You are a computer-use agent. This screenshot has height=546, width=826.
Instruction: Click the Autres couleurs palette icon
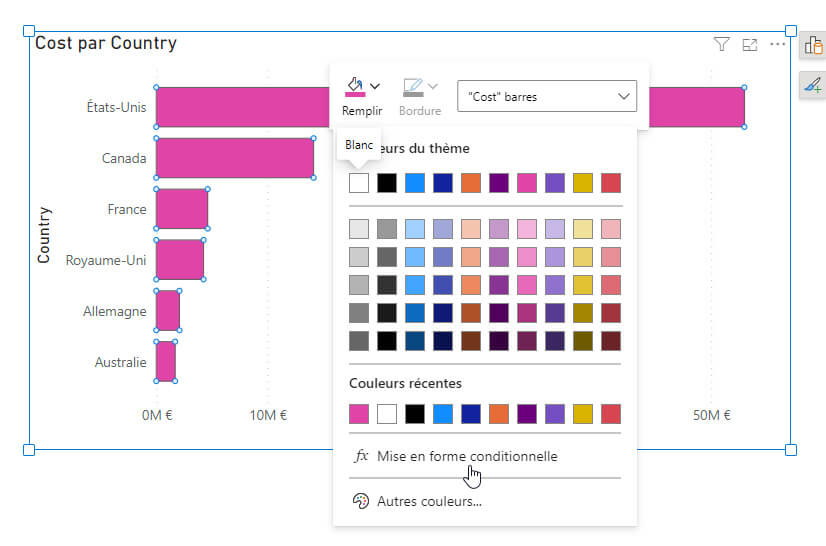361,501
